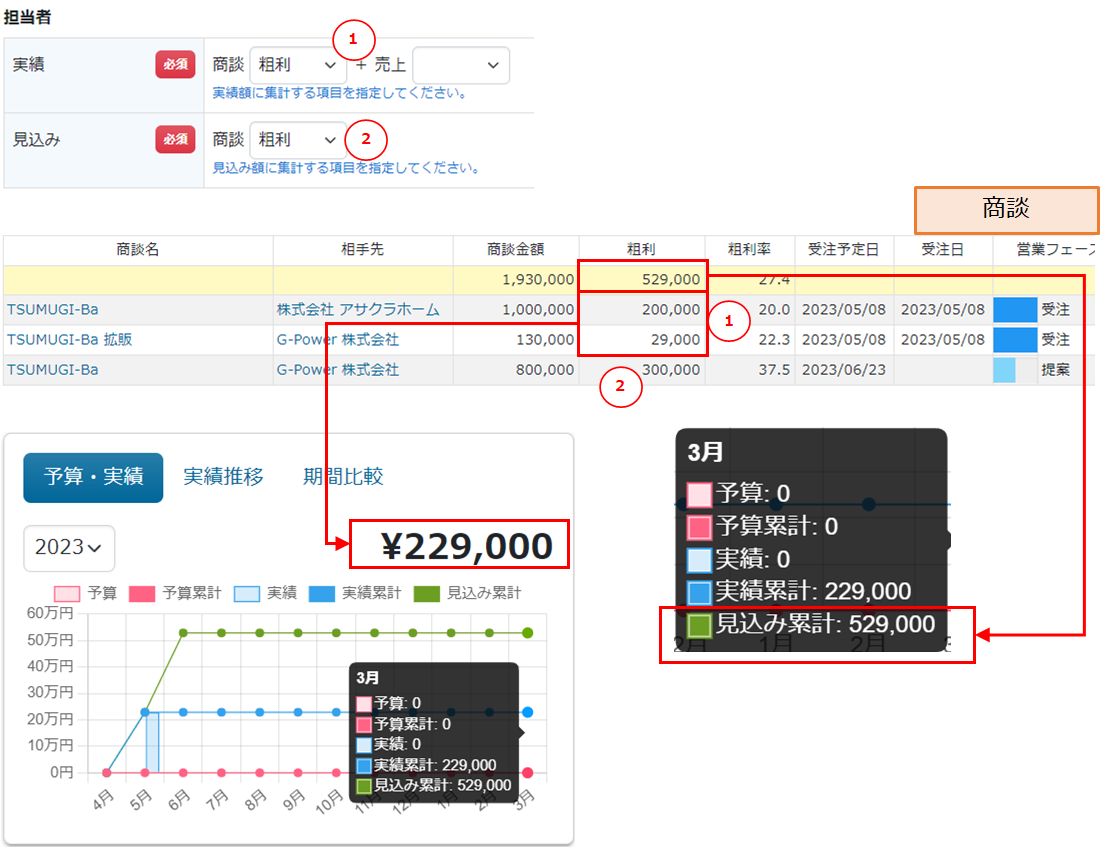1100x847 pixels.
Task: Click the 商談 orange label box
Action: click(x=1006, y=209)
